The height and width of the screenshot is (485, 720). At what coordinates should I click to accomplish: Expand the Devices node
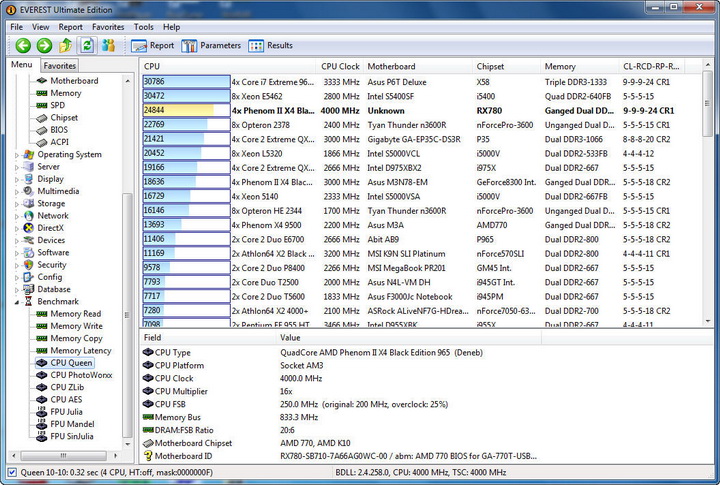(x=17, y=241)
